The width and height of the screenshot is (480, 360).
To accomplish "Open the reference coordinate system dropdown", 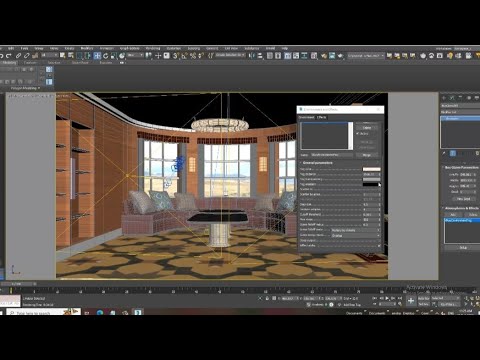I will (135, 55).
